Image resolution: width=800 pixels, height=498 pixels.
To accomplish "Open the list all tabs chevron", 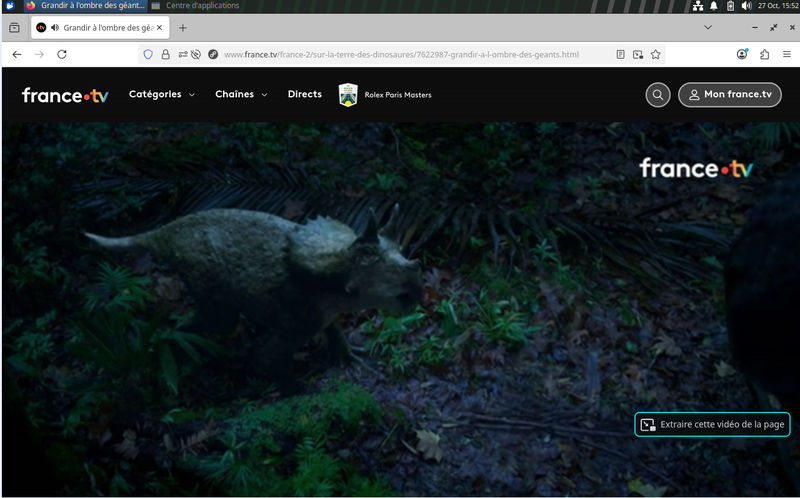I will (708, 28).
